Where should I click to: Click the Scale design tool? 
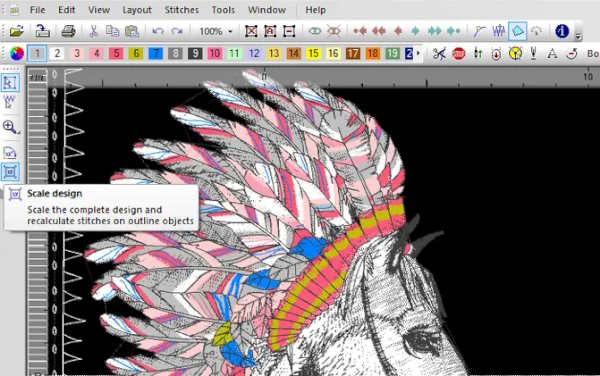click(x=10, y=172)
